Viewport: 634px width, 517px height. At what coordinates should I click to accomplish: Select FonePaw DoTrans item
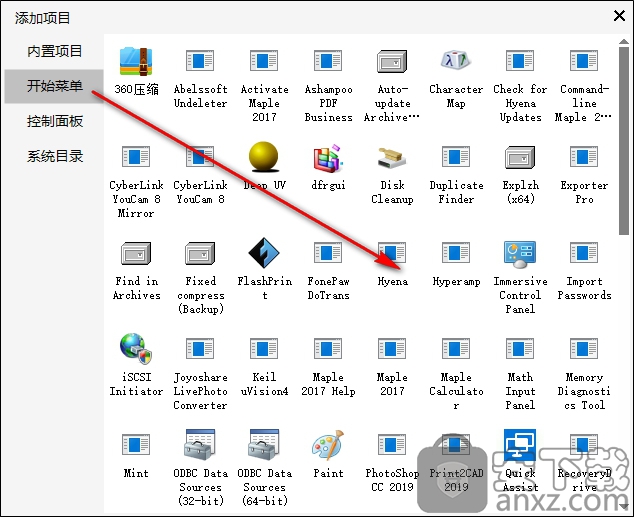[328, 253]
